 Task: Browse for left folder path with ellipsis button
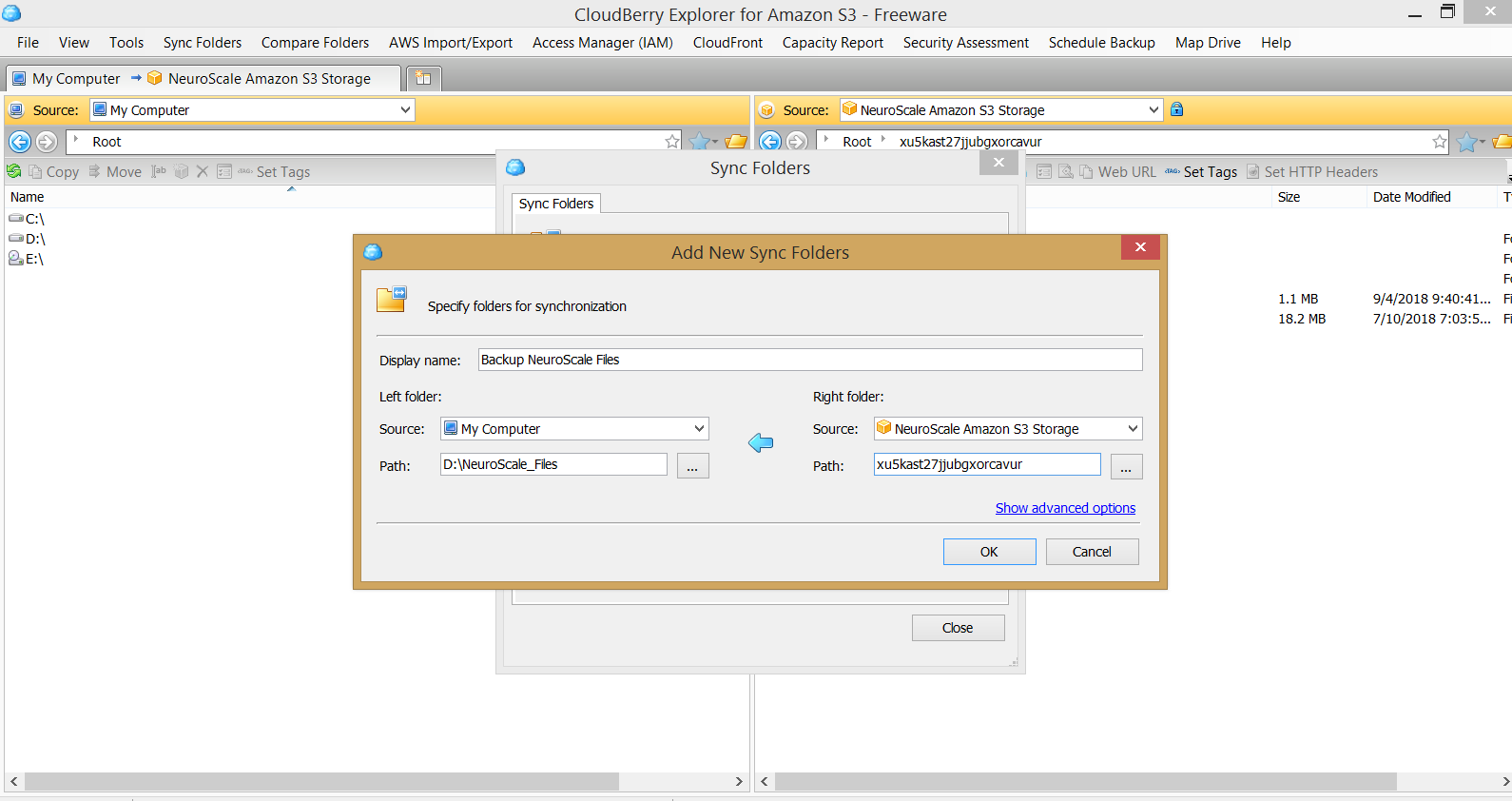(693, 466)
